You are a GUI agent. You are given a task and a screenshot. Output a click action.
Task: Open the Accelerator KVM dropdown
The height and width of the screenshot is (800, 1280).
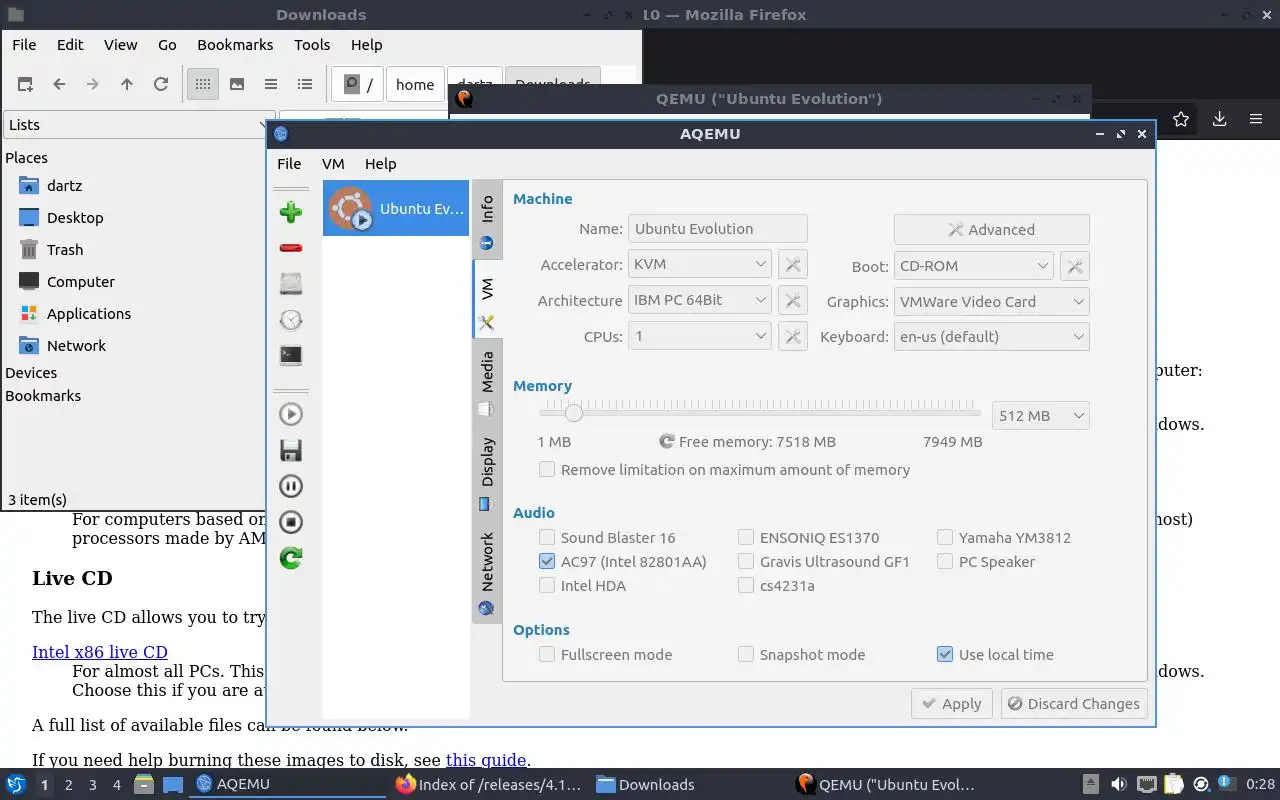coord(699,265)
